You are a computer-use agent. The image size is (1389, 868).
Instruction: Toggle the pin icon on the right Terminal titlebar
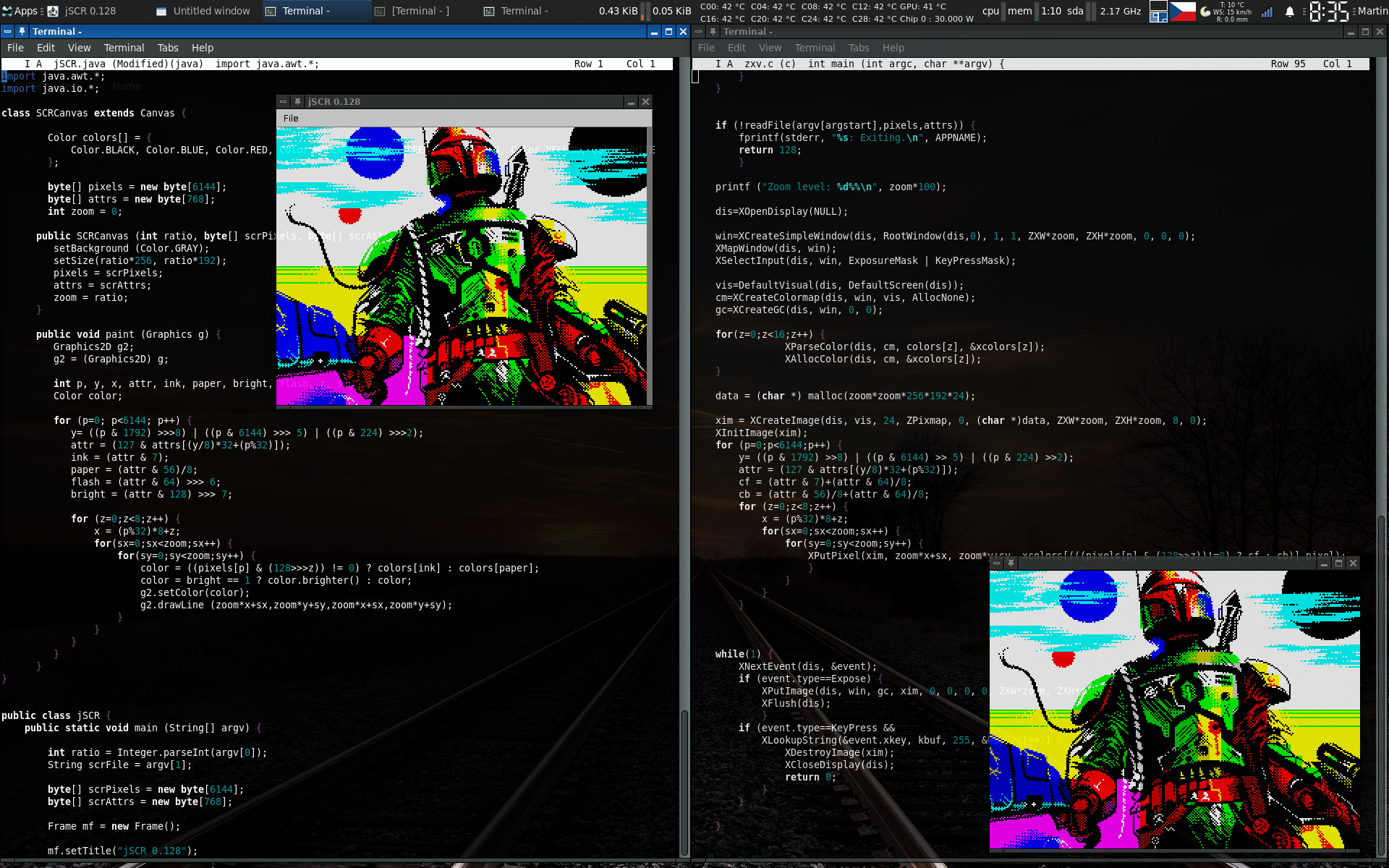click(713, 32)
